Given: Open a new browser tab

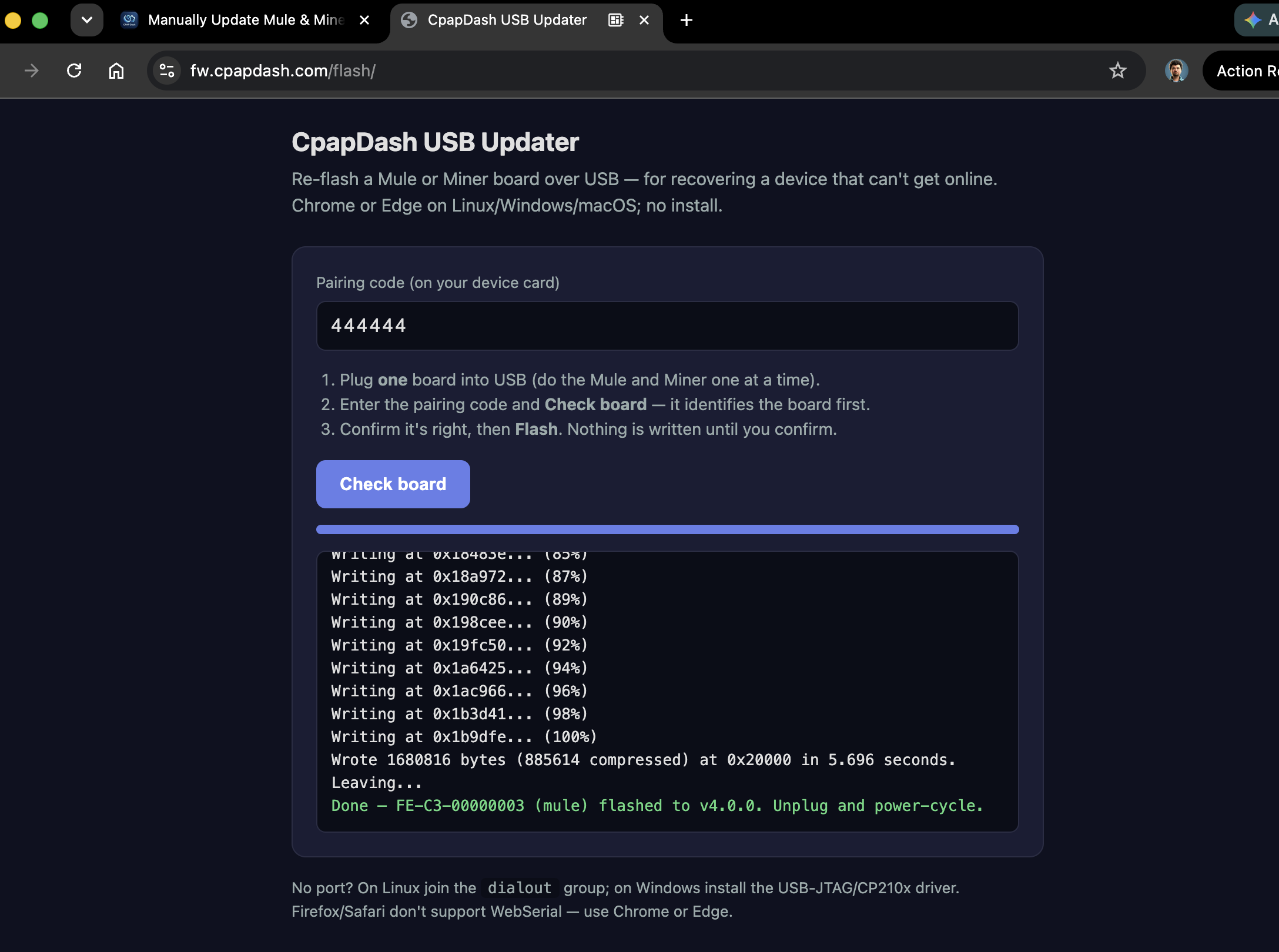Looking at the screenshot, I should click(x=686, y=21).
